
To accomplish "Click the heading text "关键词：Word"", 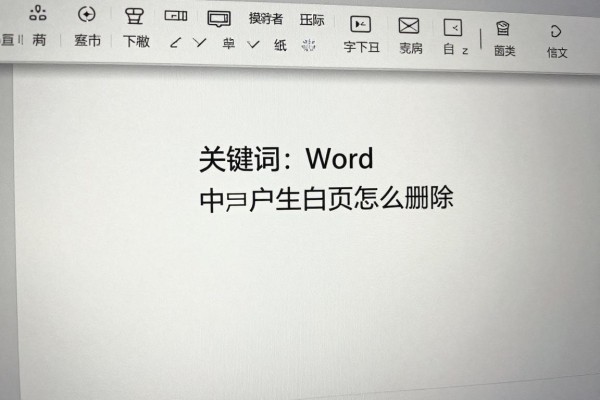I will click(x=286, y=158).
